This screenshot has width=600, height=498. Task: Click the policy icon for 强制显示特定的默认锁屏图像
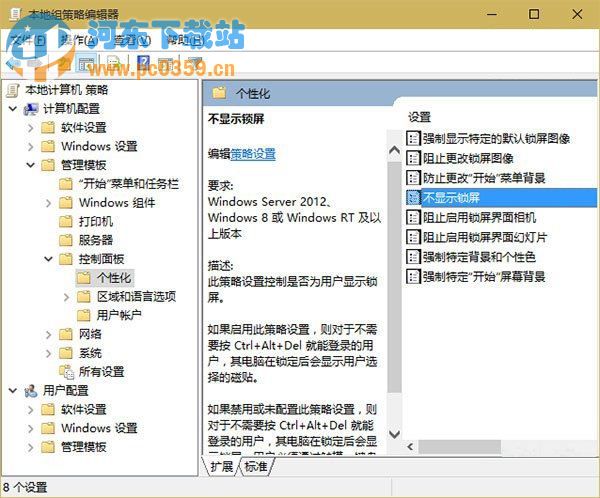(x=413, y=138)
